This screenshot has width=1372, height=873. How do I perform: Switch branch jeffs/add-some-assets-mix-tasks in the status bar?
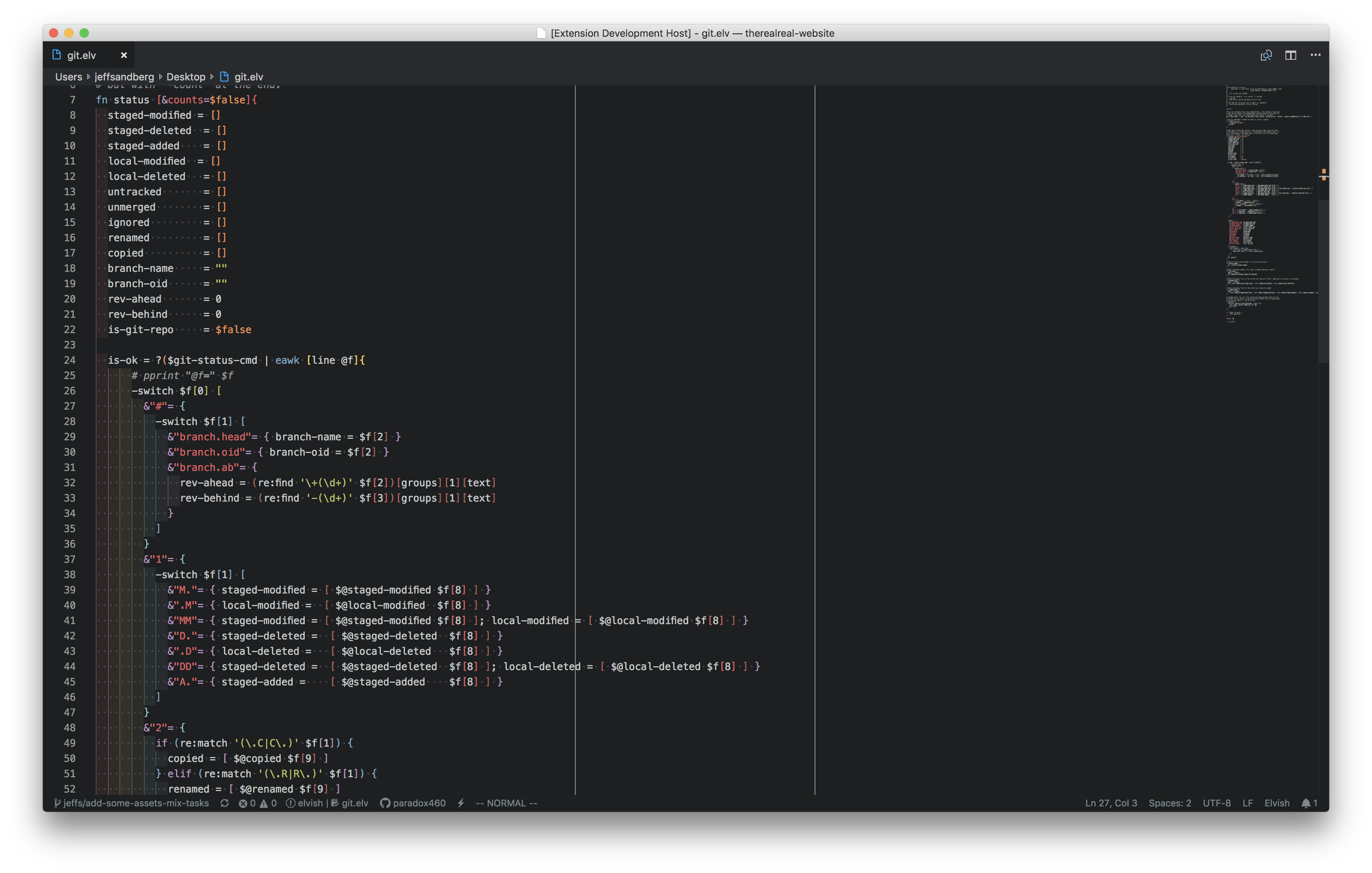pyautogui.click(x=132, y=803)
